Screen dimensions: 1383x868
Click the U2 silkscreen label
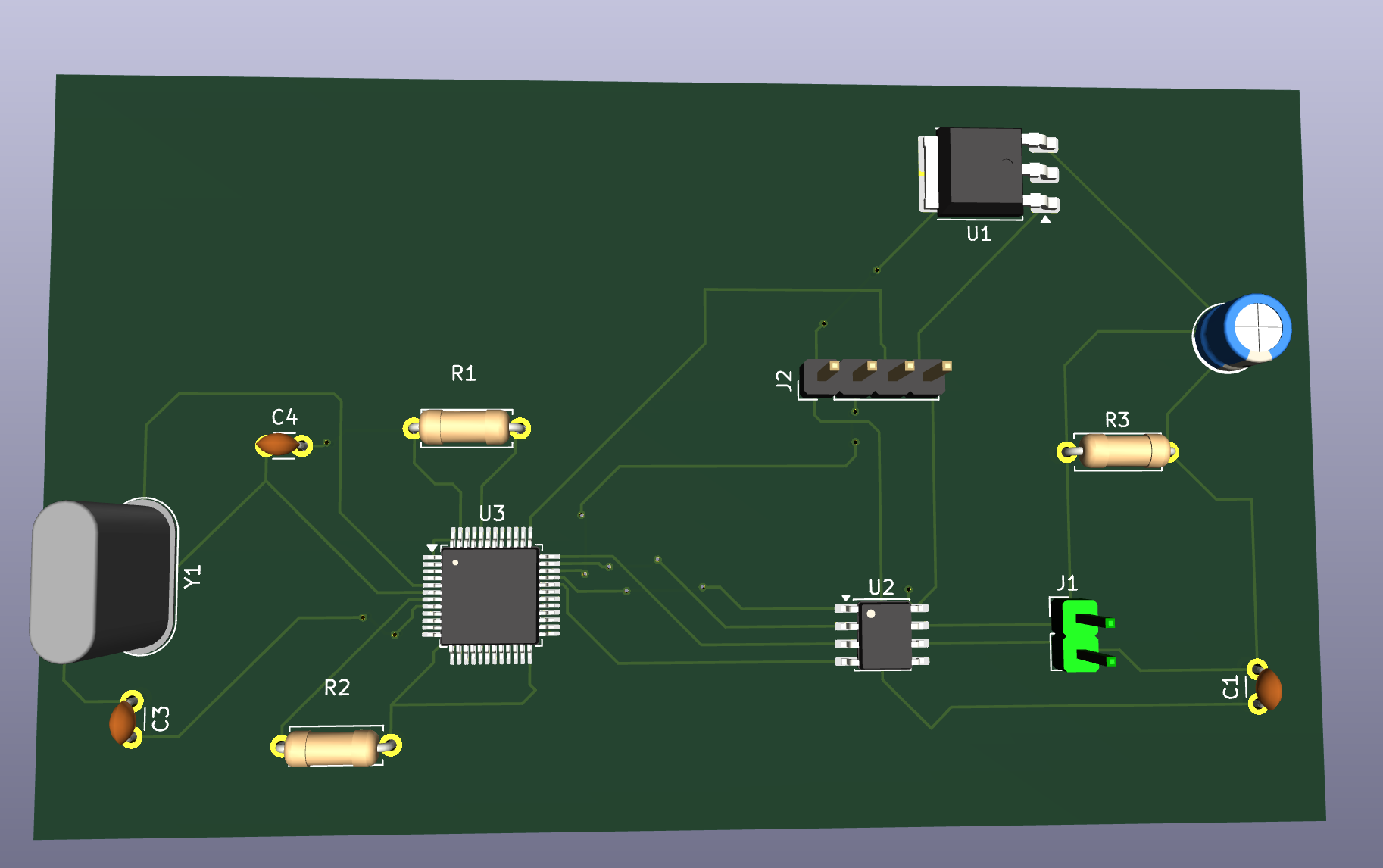pos(881,587)
